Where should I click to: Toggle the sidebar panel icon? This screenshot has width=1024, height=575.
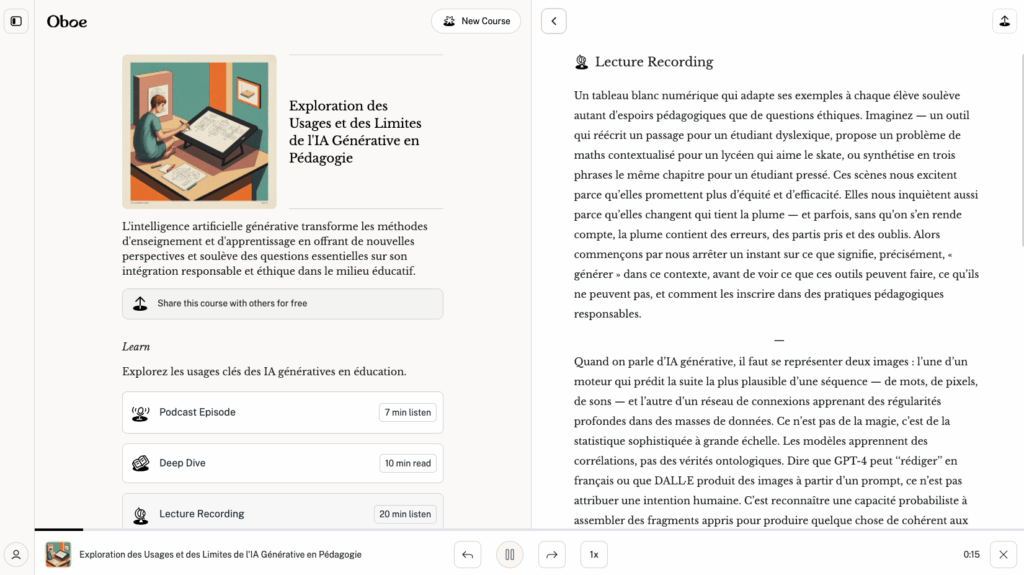pos(16,21)
